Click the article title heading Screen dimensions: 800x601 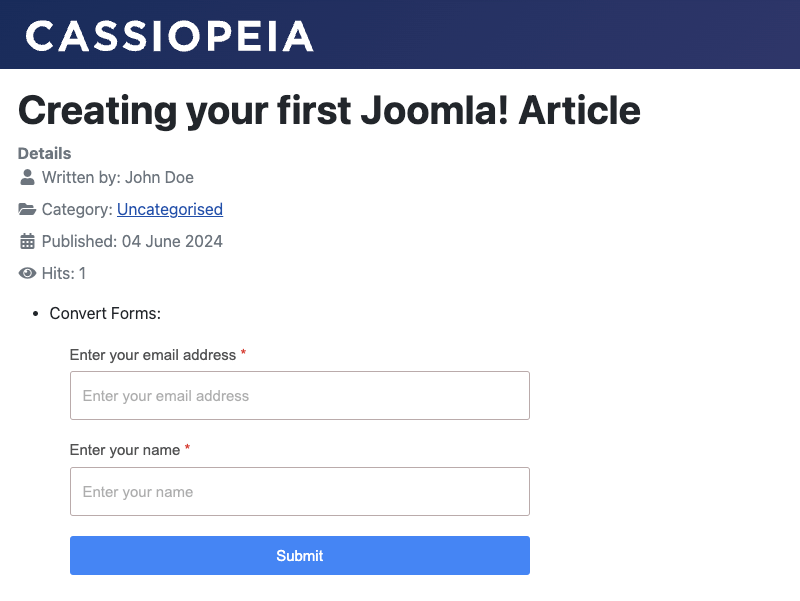329,111
